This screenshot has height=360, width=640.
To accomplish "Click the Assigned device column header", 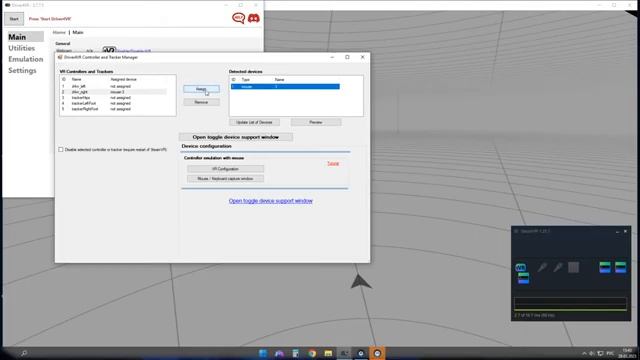I will point(123,80).
